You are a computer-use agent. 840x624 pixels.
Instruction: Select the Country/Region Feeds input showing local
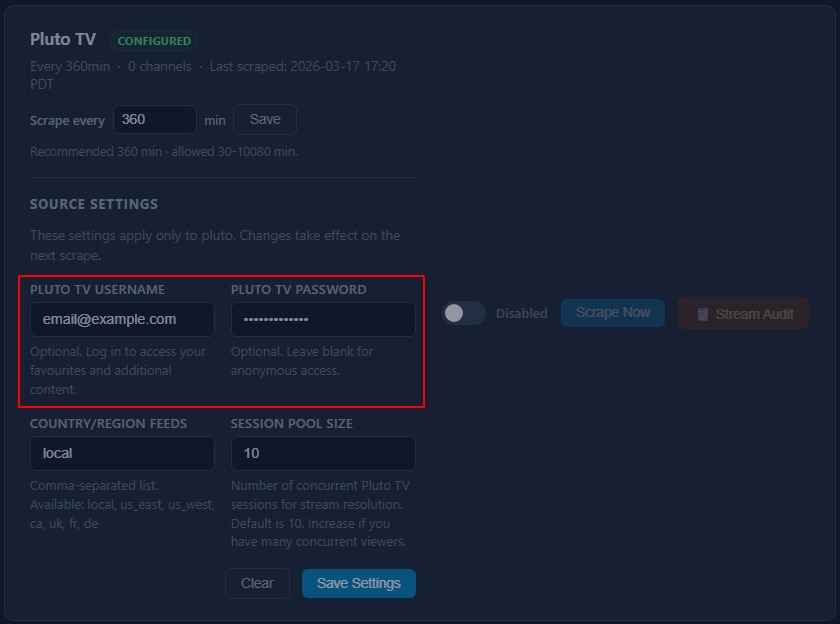[122, 453]
